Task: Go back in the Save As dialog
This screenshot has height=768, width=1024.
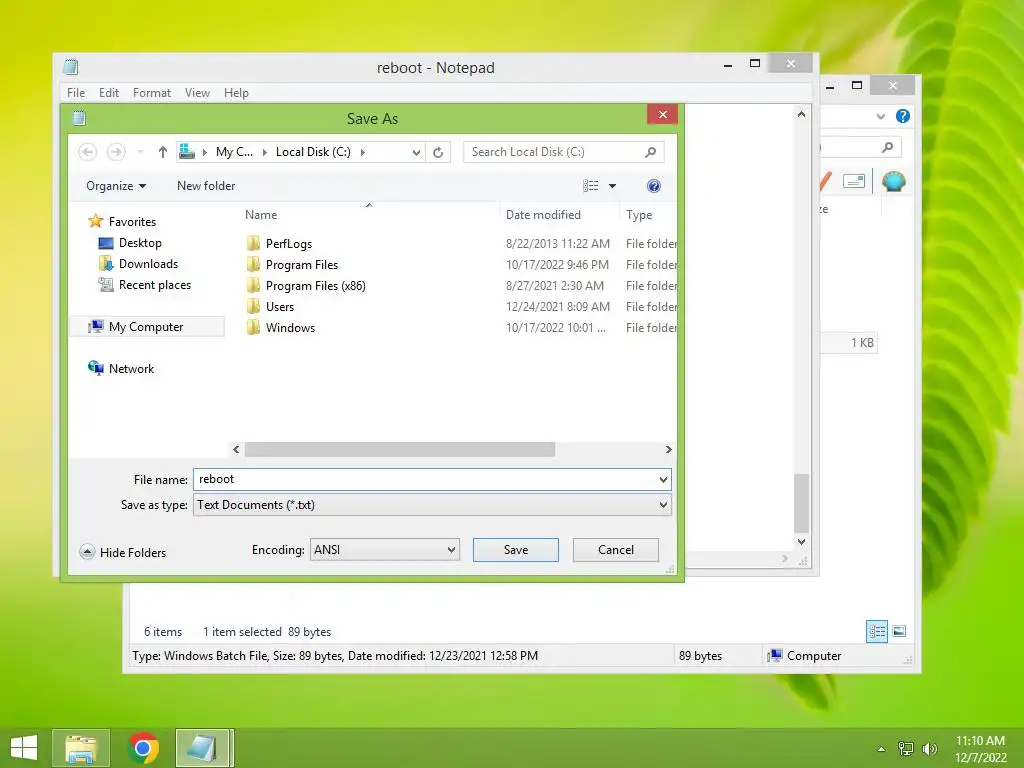Action: [x=88, y=152]
